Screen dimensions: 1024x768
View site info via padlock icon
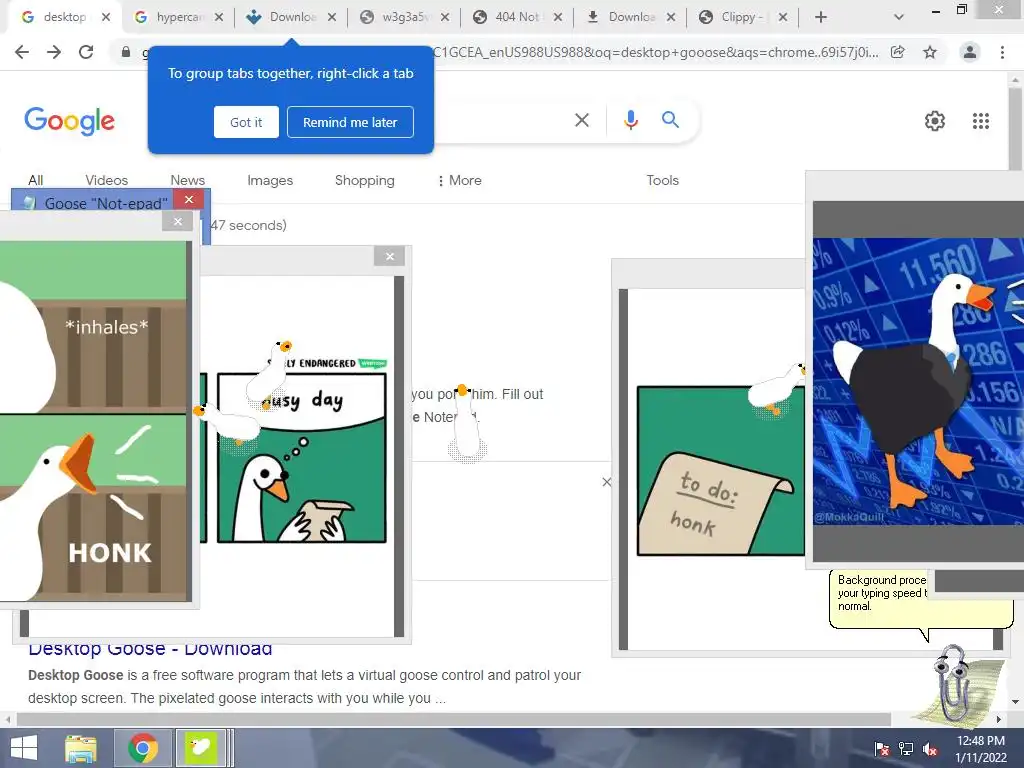(x=125, y=52)
